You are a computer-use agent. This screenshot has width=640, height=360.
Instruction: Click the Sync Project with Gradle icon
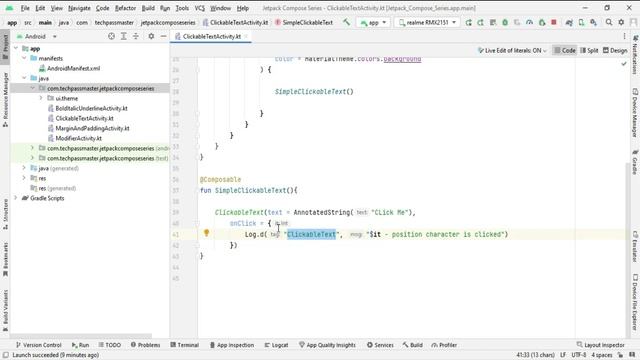point(569,22)
